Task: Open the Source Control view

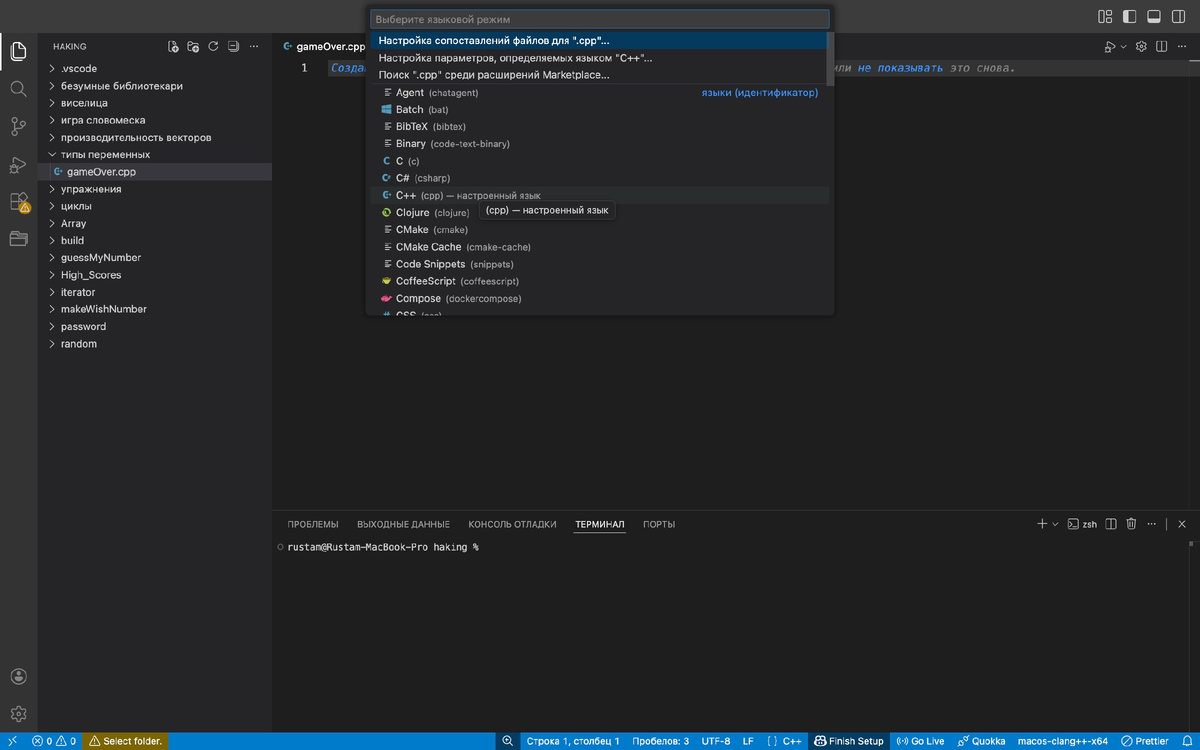Action: point(18,126)
